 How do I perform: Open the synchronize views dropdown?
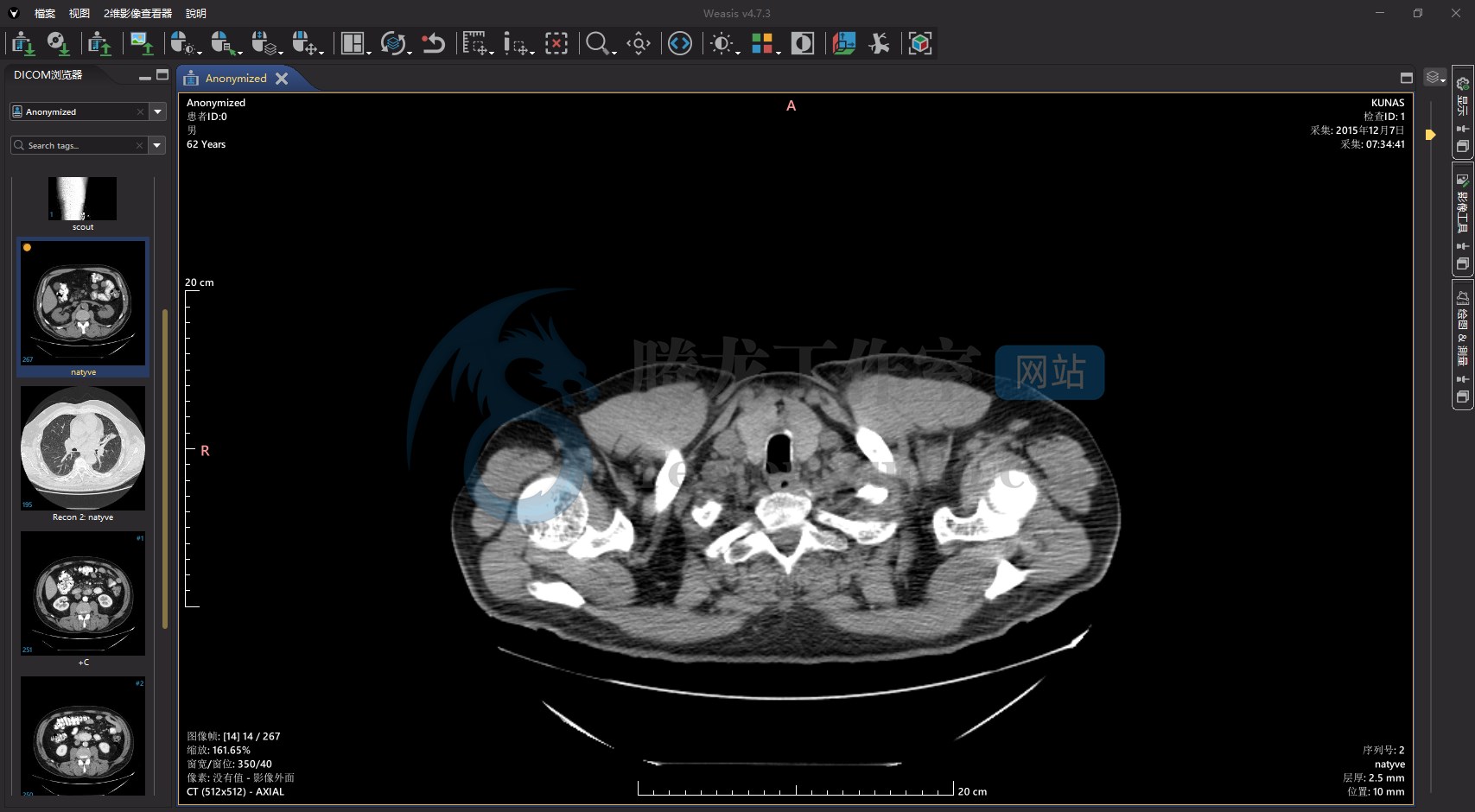click(x=395, y=43)
